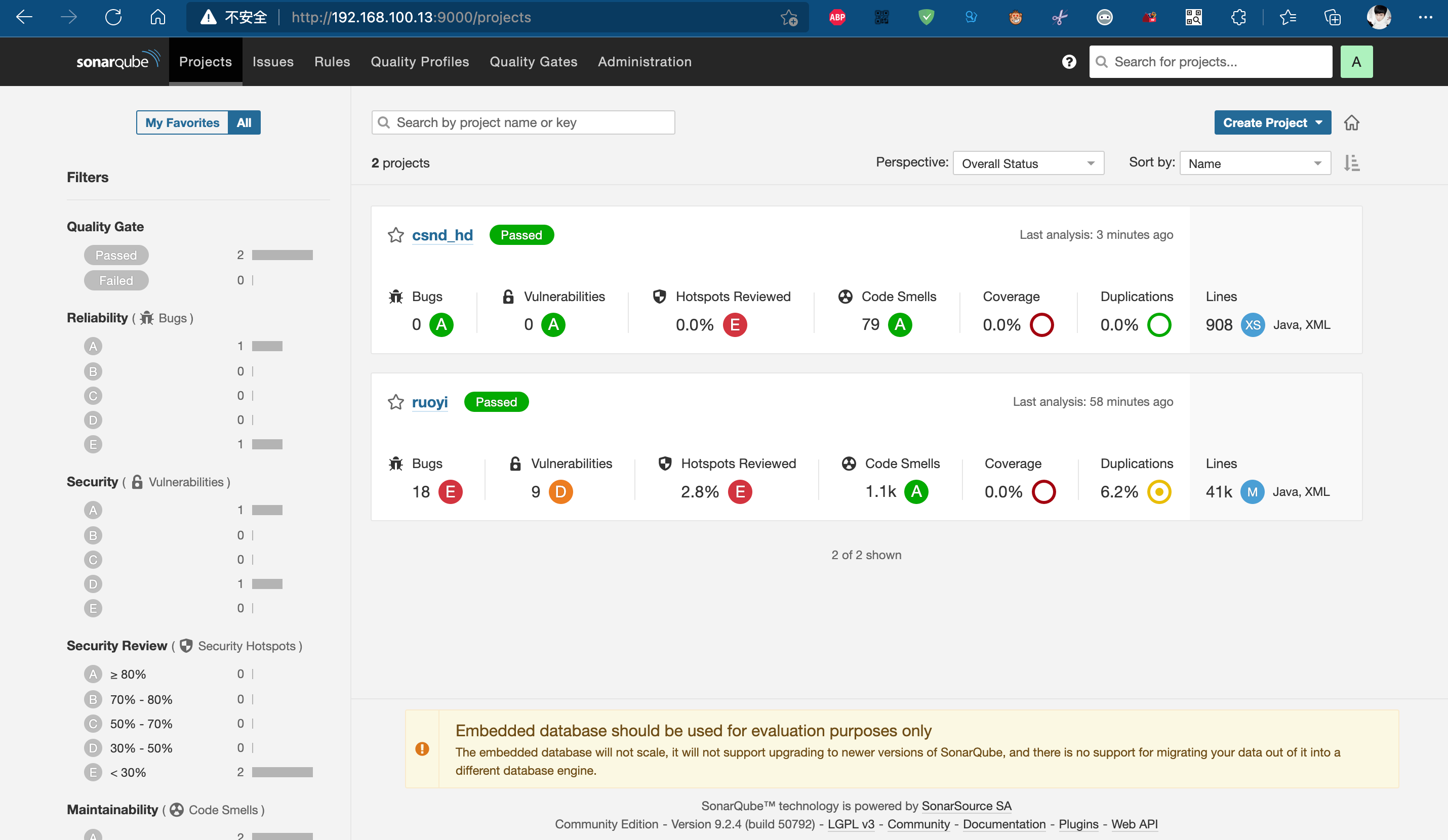Focus Search by project name or key
Image resolution: width=1448 pixels, height=840 pixels.
click(x=523, y=122)
